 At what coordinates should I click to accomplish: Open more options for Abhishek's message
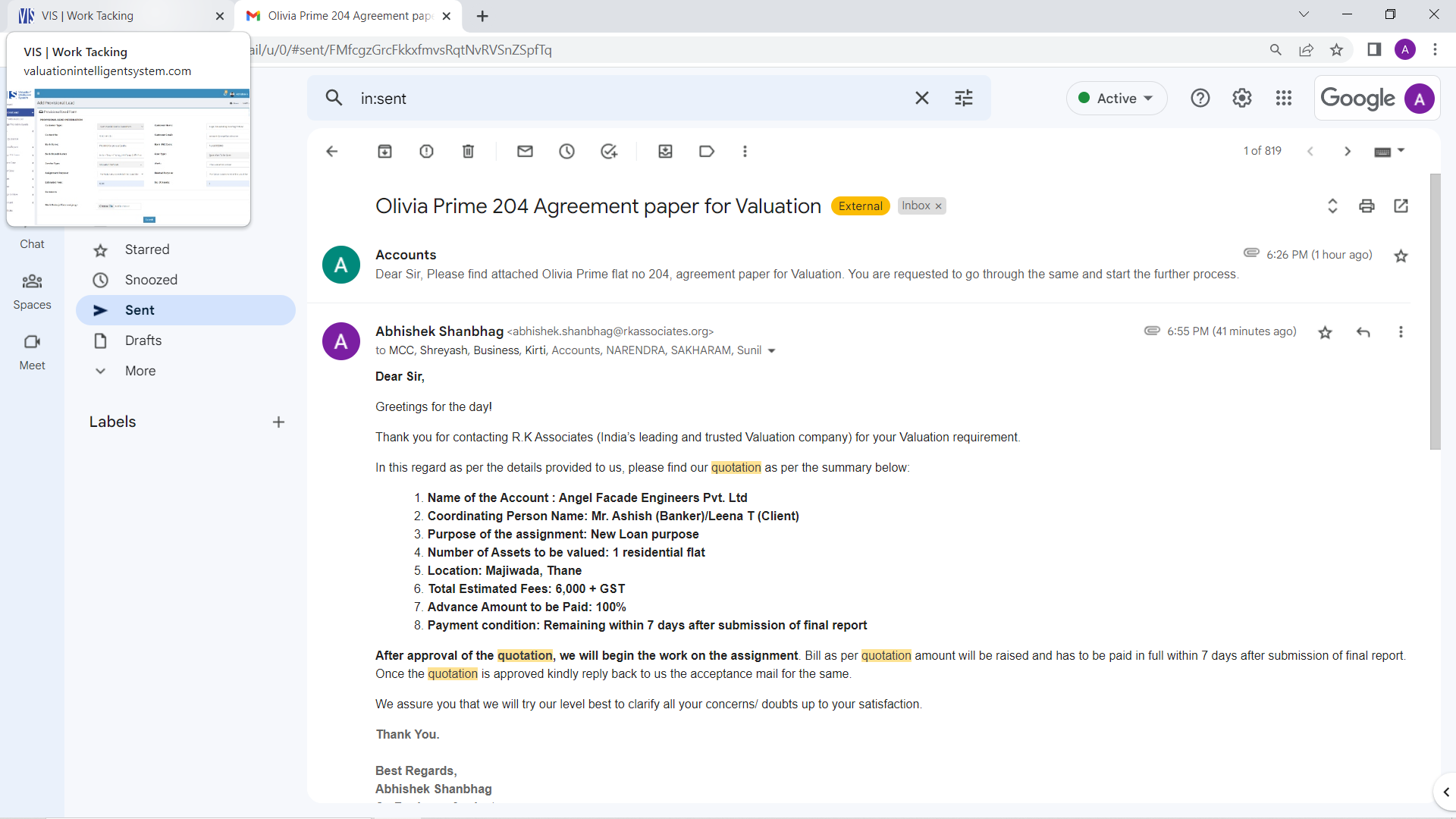1401,332
